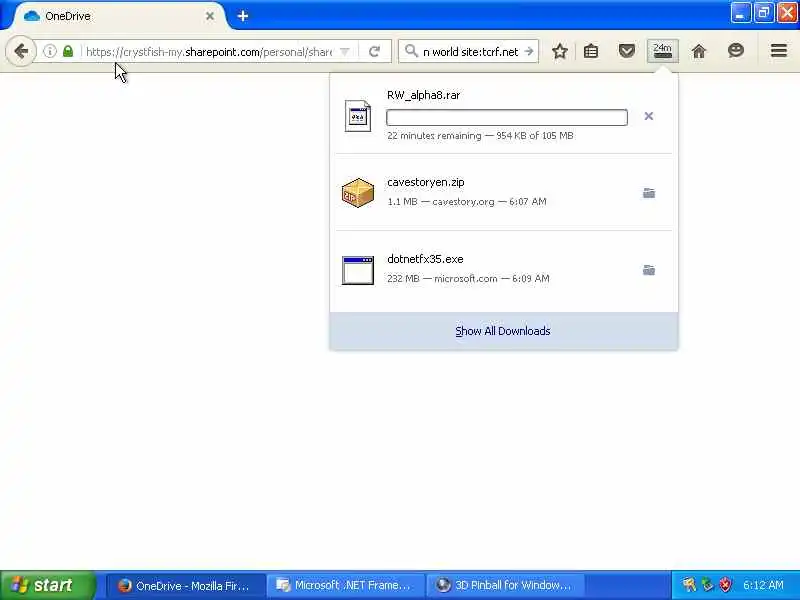Save page to Pocket
The width and height of the screenshot is (800, 600).
coord(627,51)
